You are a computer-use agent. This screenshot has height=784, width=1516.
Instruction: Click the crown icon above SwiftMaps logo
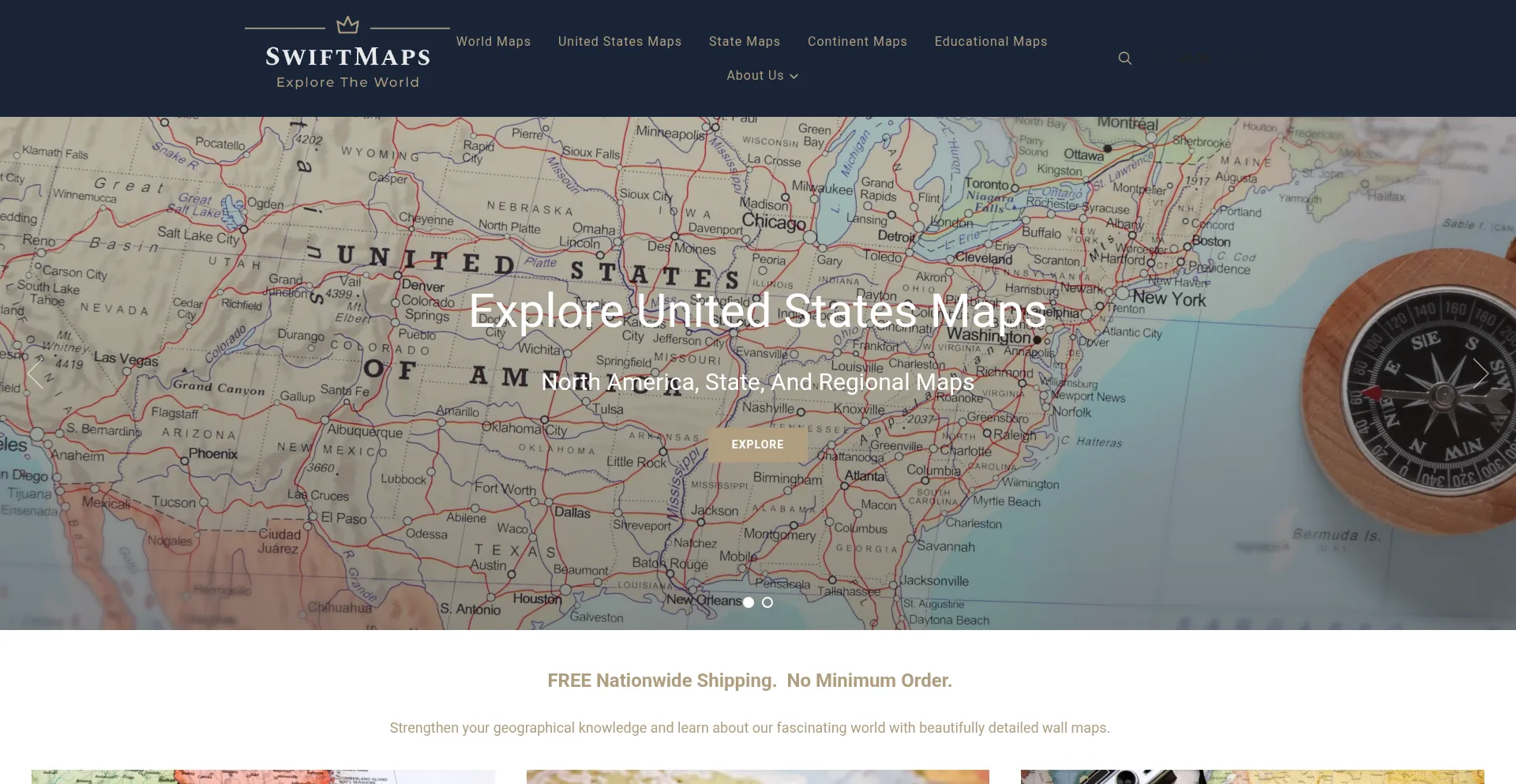(x=347, y=24)
